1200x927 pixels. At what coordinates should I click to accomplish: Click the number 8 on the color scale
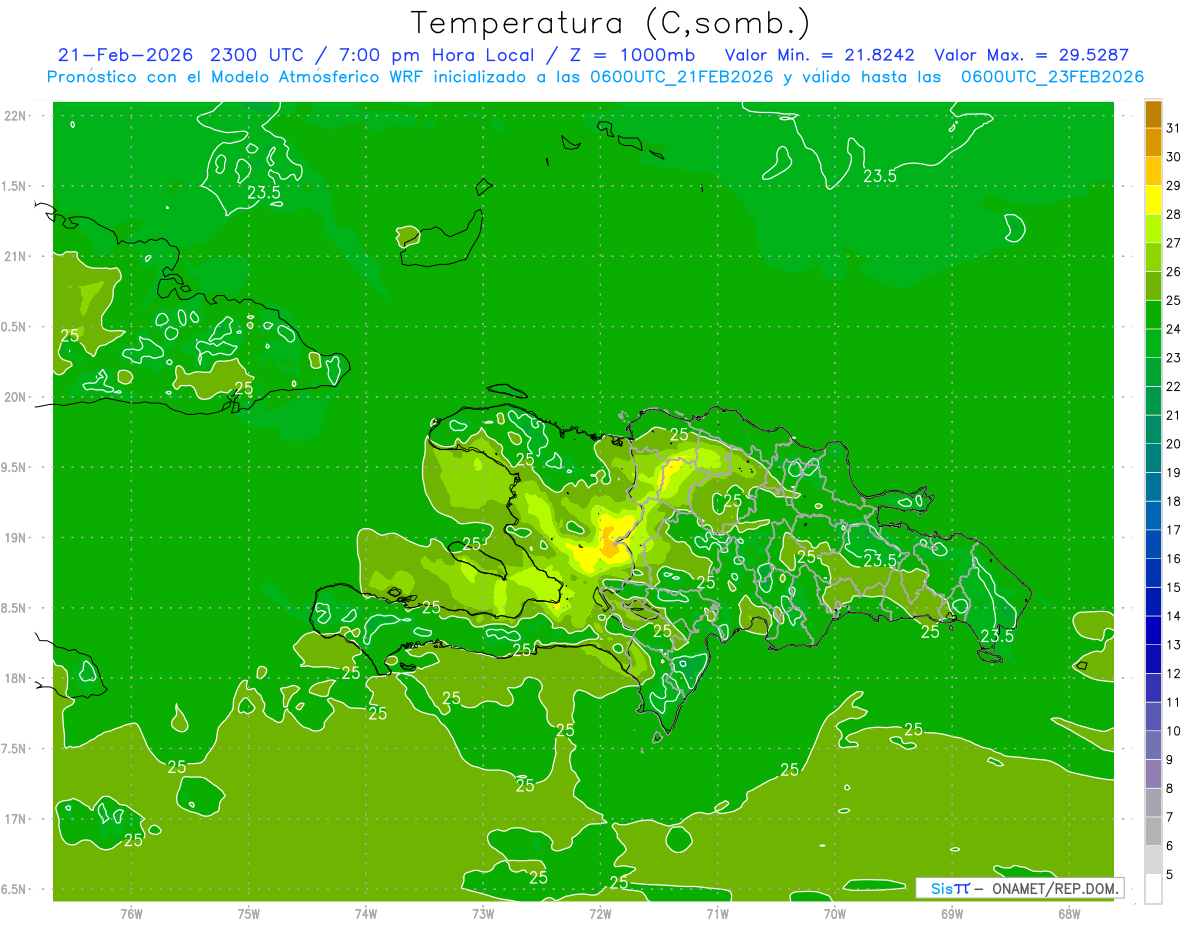click(1170, 789)
